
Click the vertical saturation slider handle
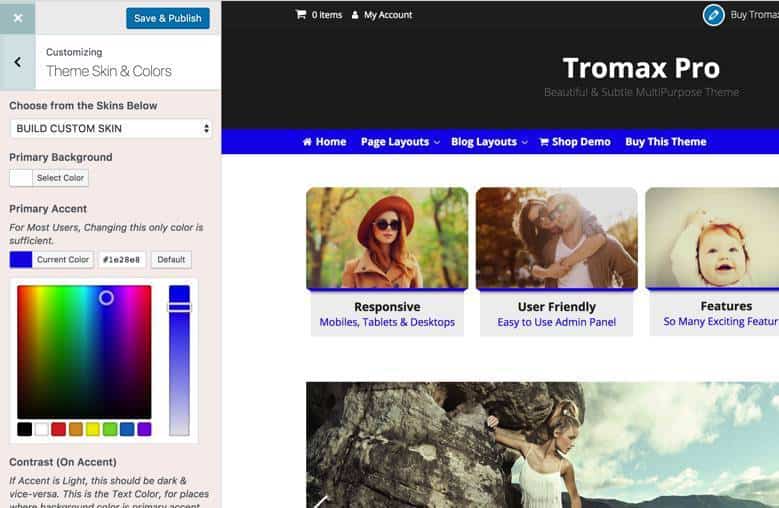tap(179, 307)
